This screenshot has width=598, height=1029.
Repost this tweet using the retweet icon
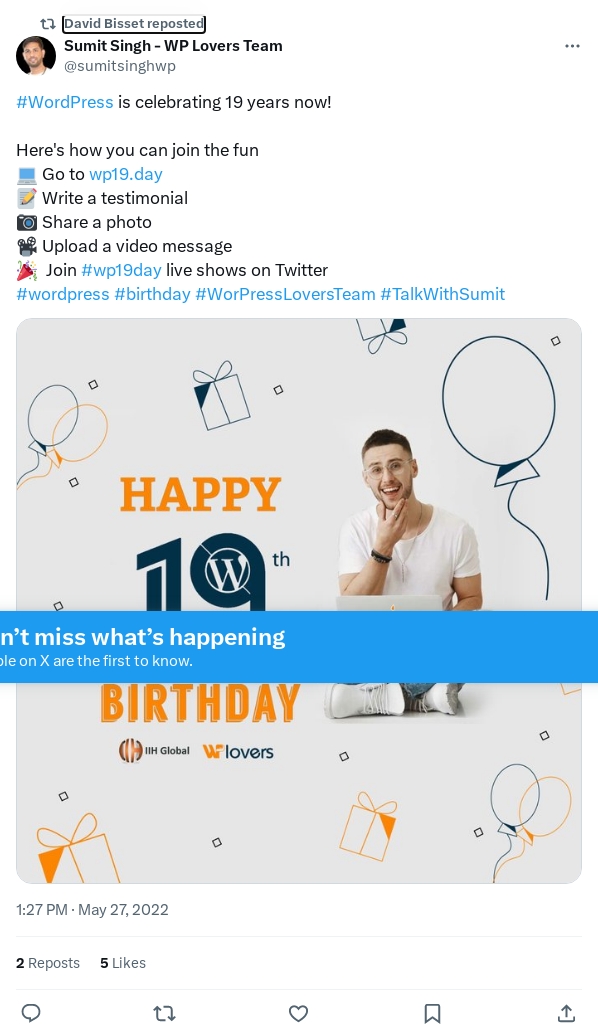tap(164, 1013)
